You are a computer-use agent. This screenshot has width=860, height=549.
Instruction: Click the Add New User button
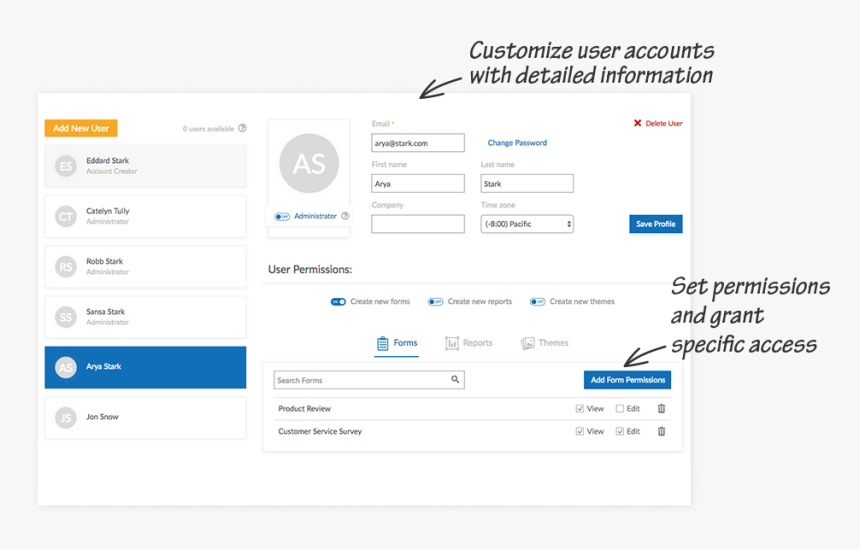pos(81,128)
